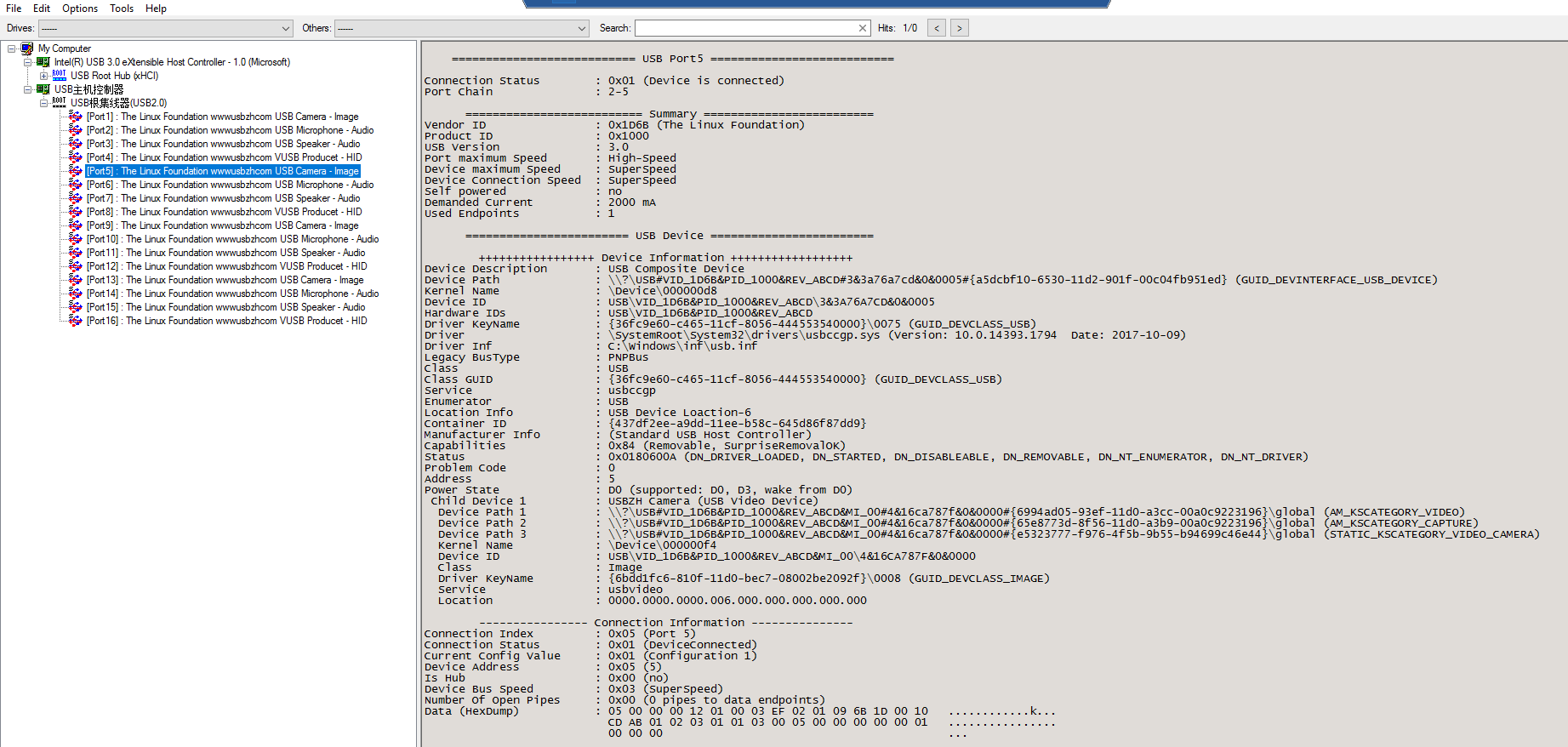This screenshot has height=747, width=1568.
Task: Open the Options menu
Action: point(80,9)
